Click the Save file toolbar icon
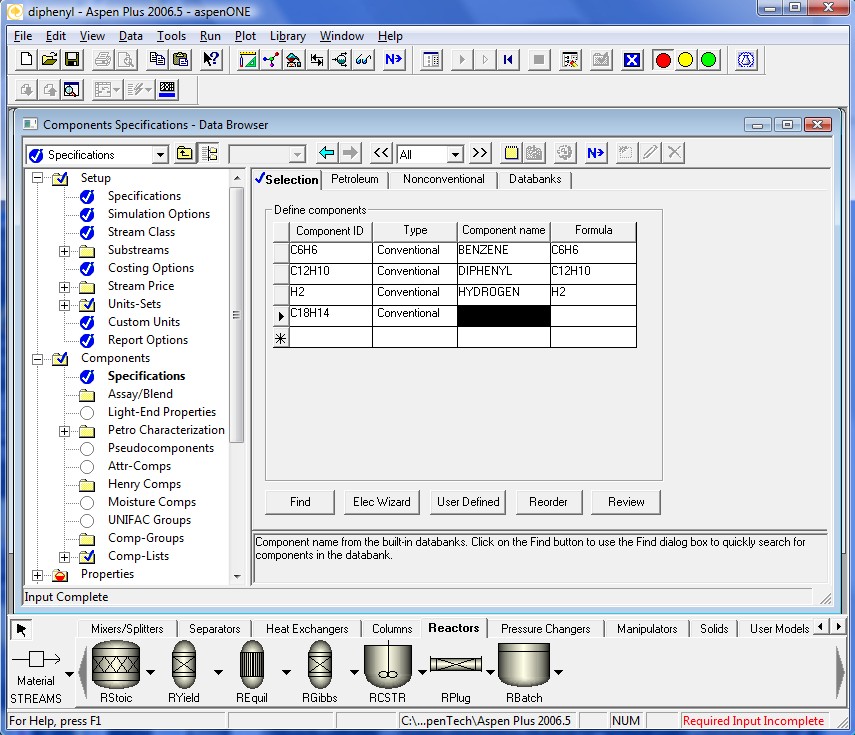This screenshot has width=855, height=735. click(x=72, y=60)
